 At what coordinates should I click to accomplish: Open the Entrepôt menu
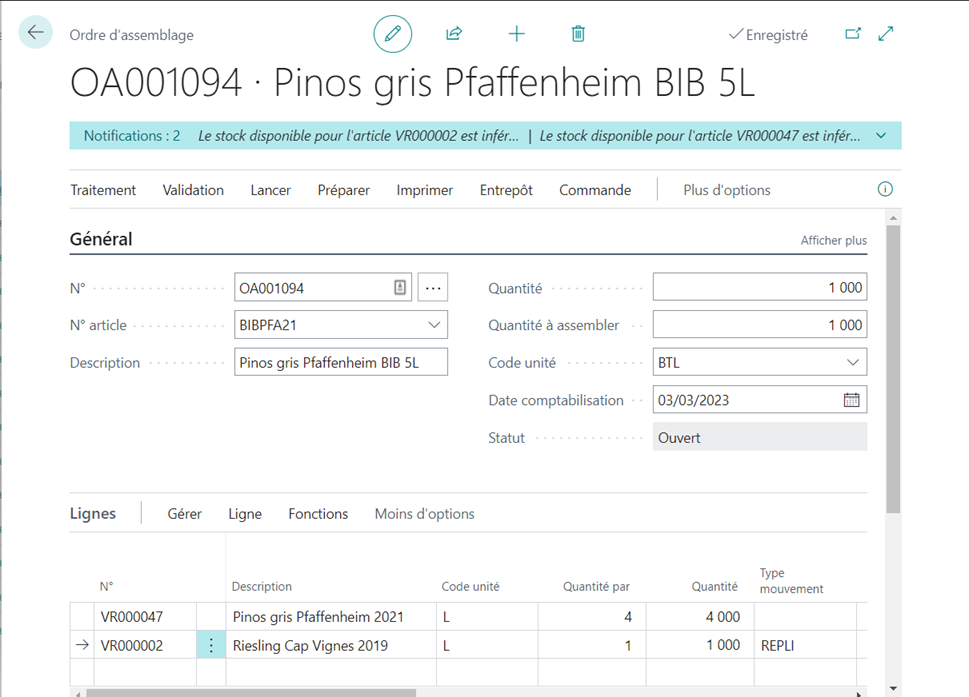coord(506,190)
